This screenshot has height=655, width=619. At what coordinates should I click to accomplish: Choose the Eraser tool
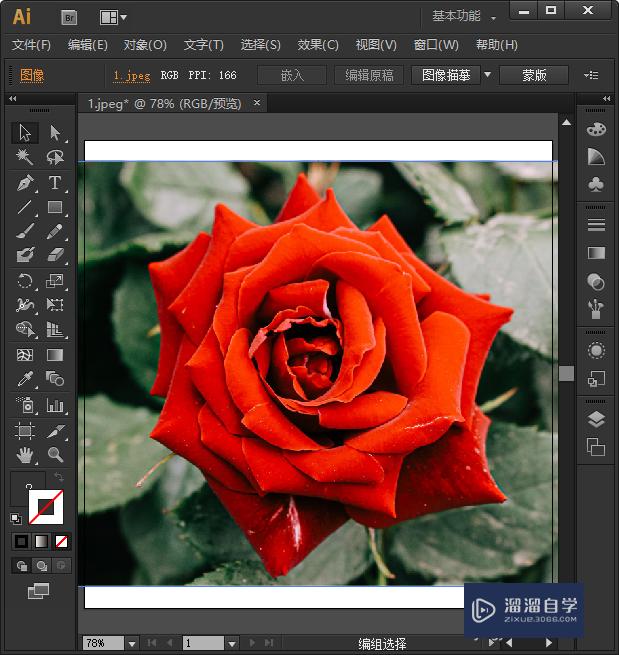55,254
